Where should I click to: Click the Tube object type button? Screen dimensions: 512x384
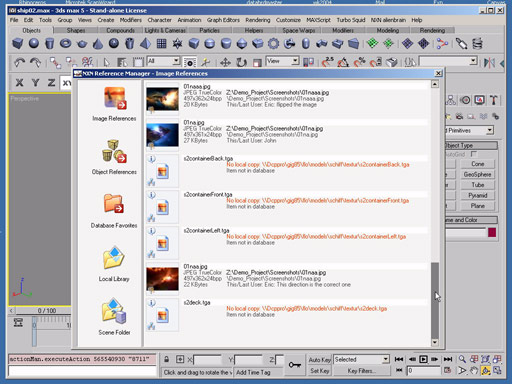coord(478,185)
